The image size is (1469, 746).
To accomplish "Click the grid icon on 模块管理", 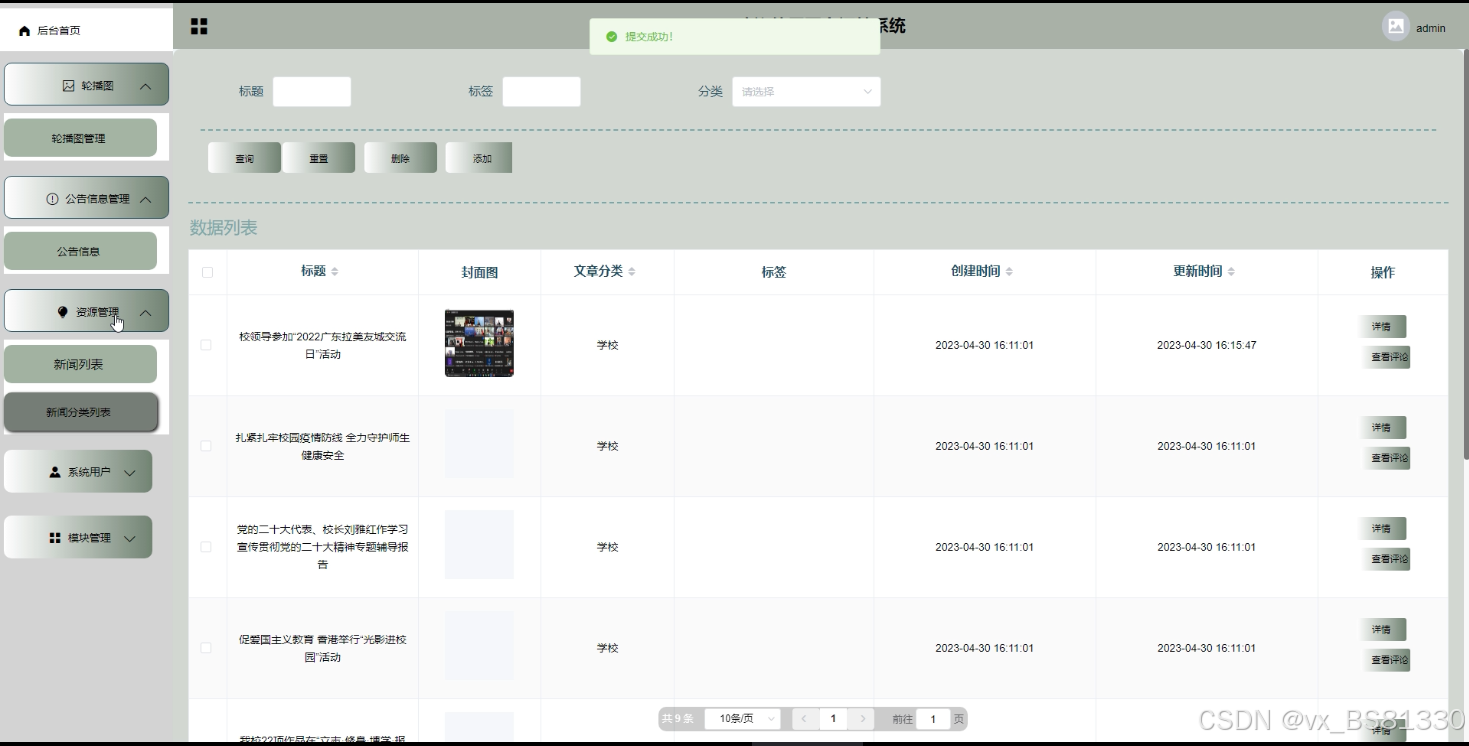I will click(55, 538).
